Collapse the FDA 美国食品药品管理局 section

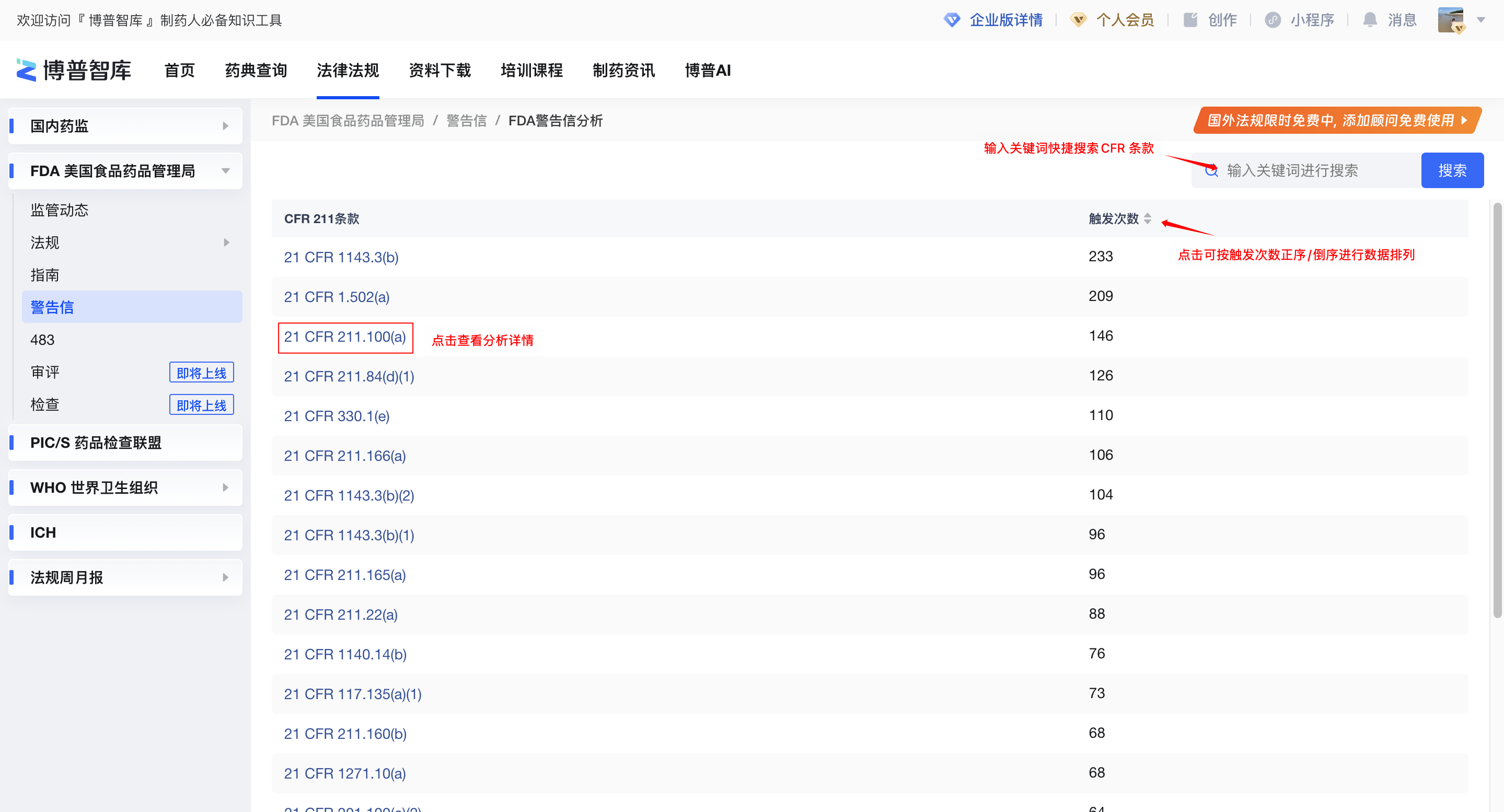click(125, 170)
